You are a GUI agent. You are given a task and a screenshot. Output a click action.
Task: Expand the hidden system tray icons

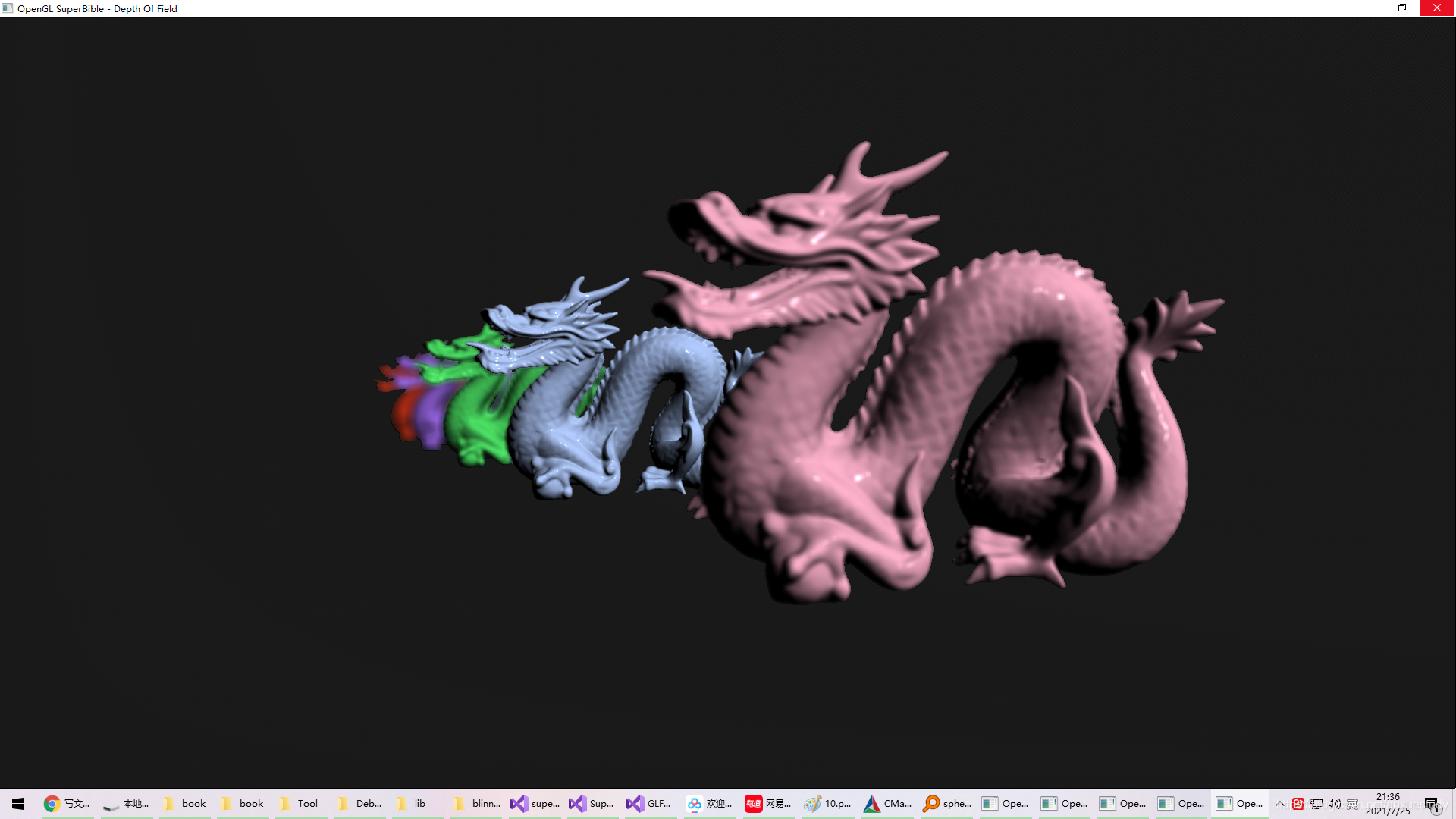coord(1280,804)
